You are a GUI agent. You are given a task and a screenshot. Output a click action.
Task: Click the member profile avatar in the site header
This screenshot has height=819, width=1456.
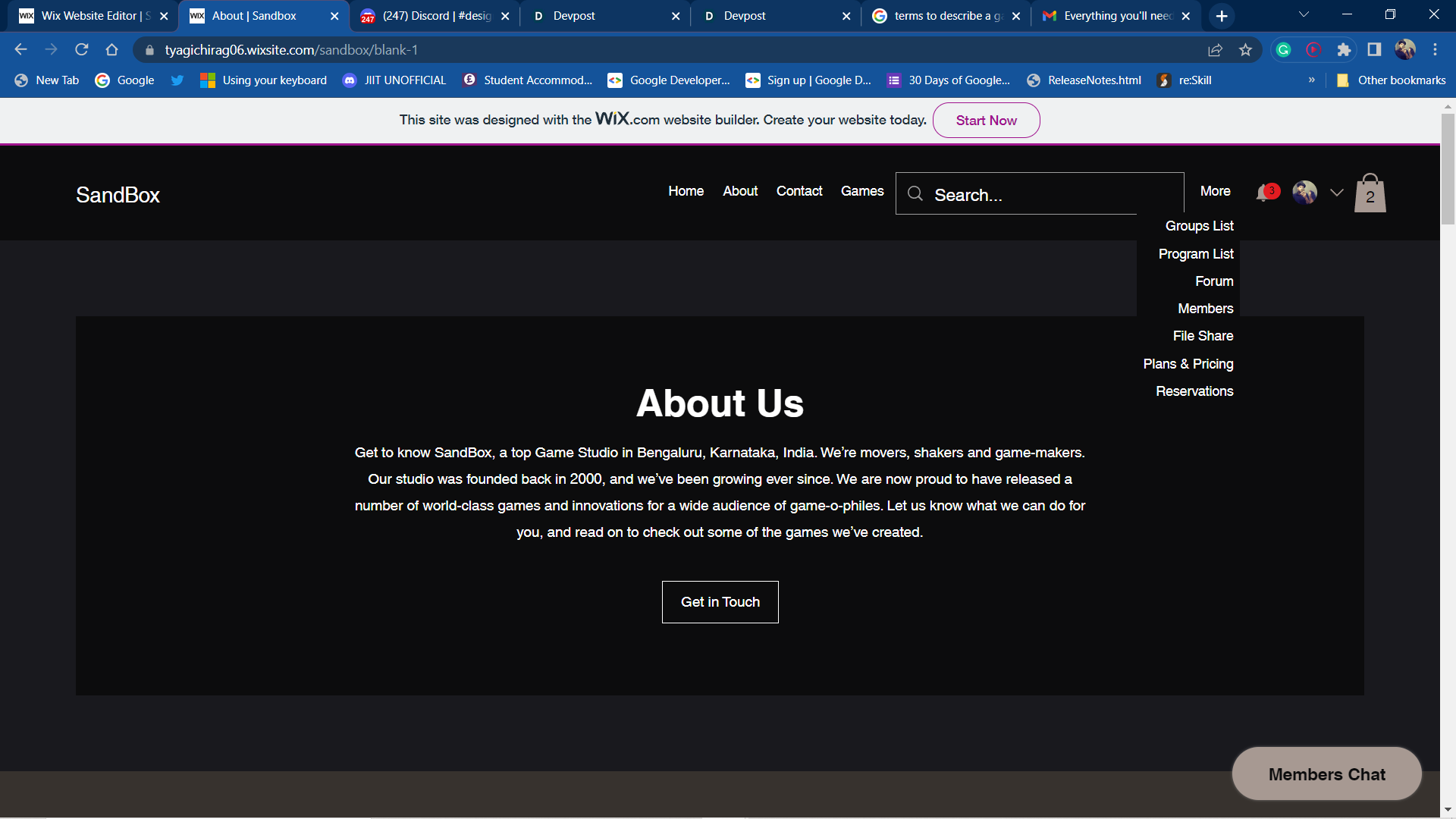[1304, 193]
